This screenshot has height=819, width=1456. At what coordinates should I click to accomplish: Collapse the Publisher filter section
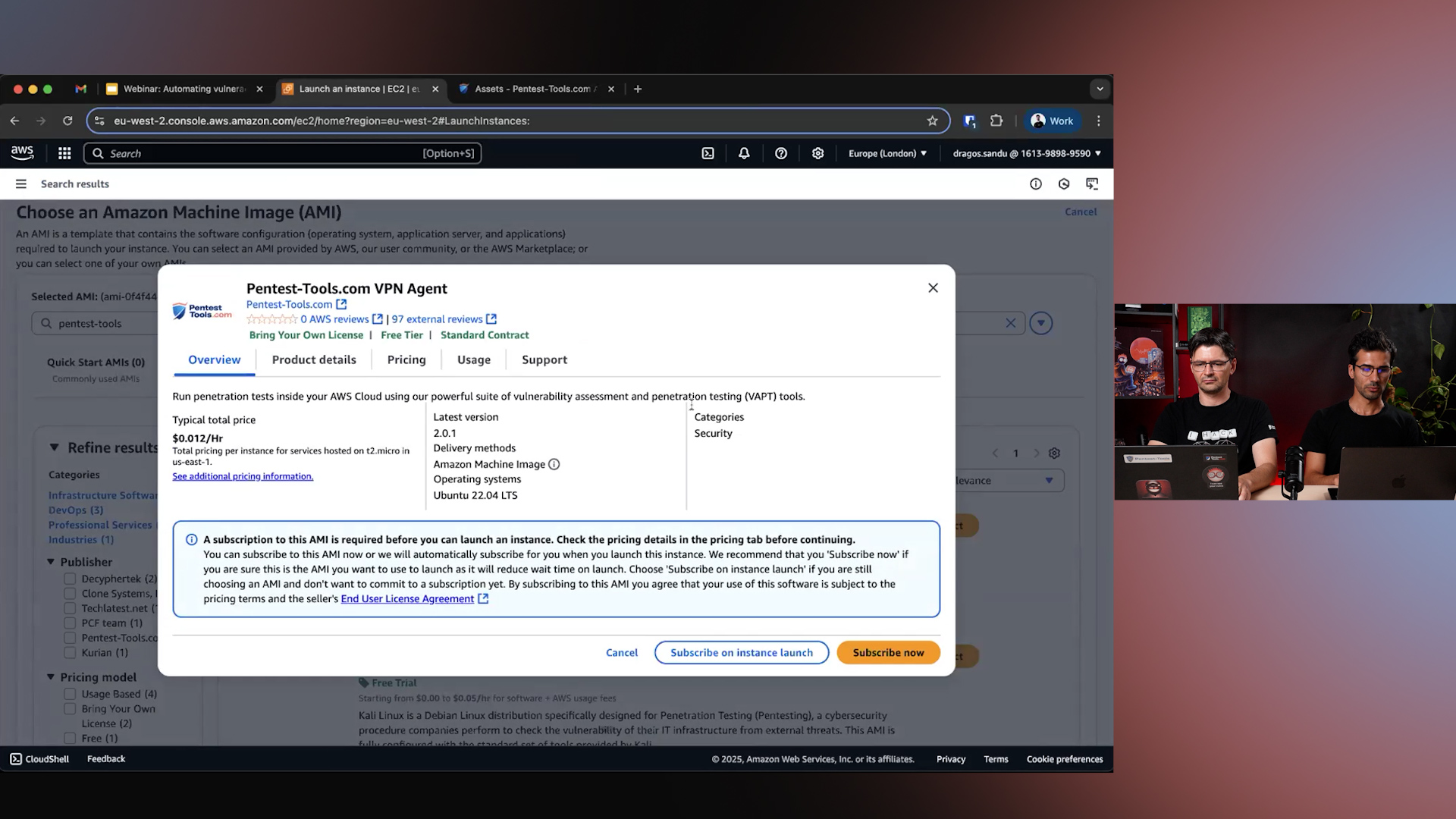[x=51, y=562]
